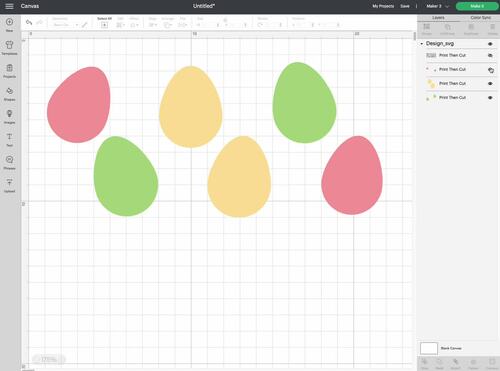The width and height of the screenshot is (500, 371).
Task: Toggle visibility of second Print Then Cut layer
Action: coord(491,70)
